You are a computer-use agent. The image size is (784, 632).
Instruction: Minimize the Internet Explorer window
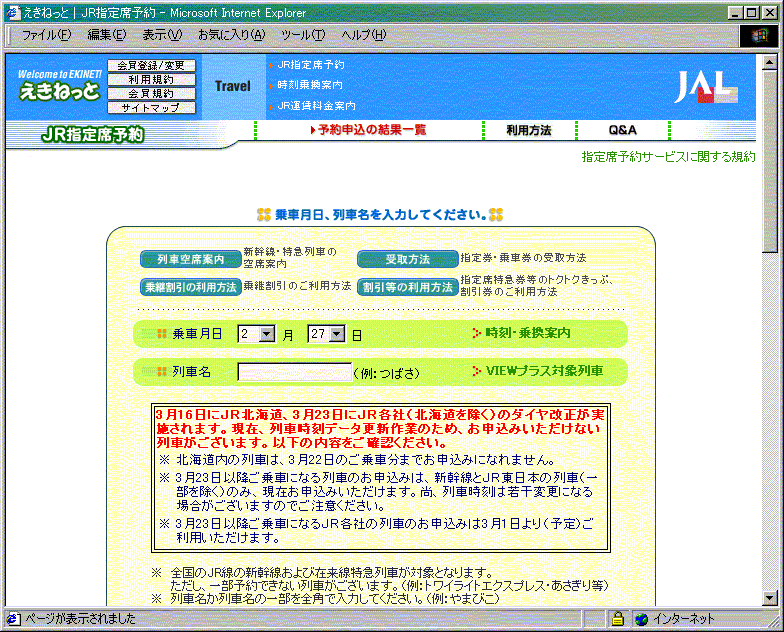[735, 12]
